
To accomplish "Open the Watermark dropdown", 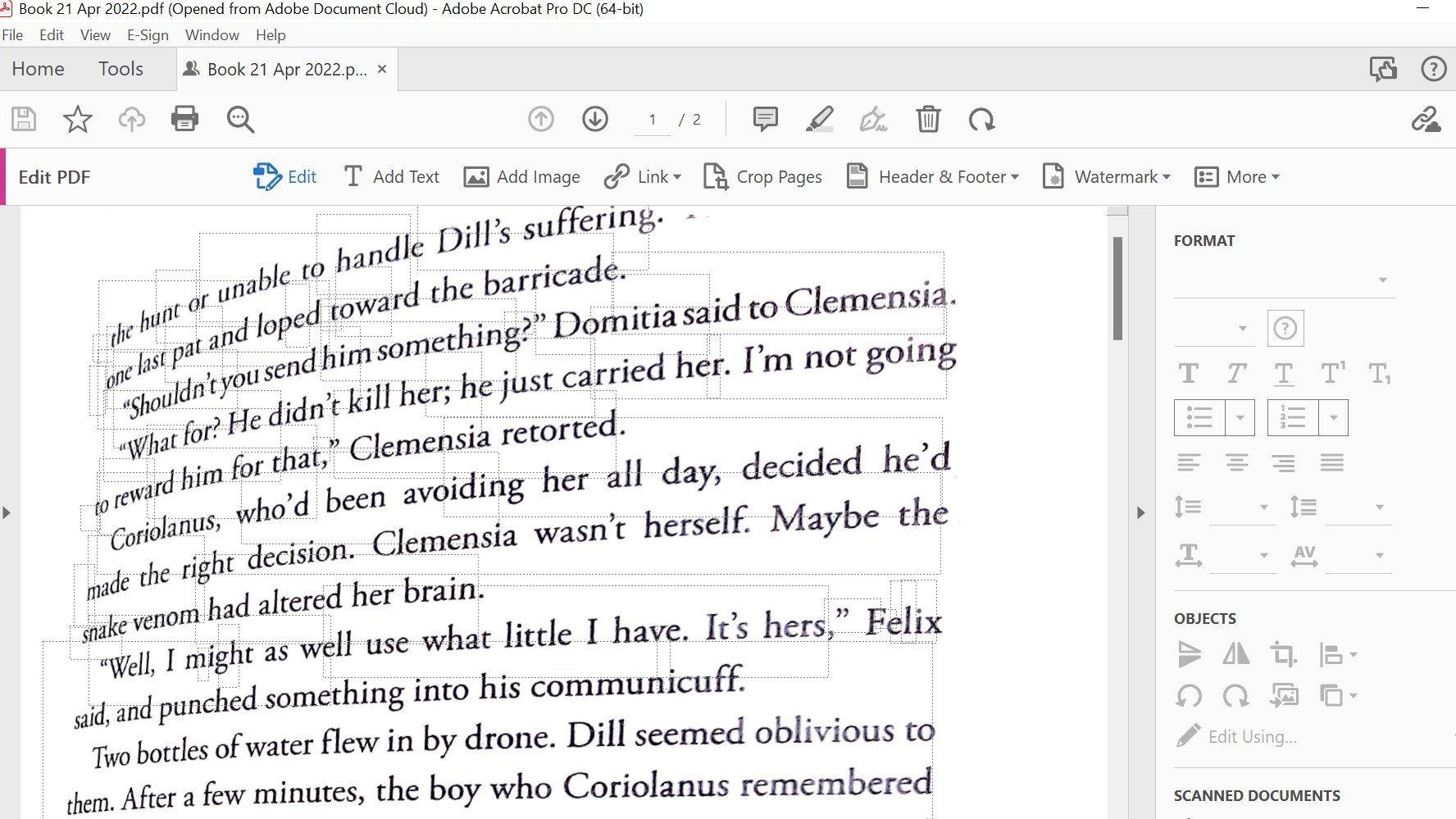I will click(x=1107, y=177).
